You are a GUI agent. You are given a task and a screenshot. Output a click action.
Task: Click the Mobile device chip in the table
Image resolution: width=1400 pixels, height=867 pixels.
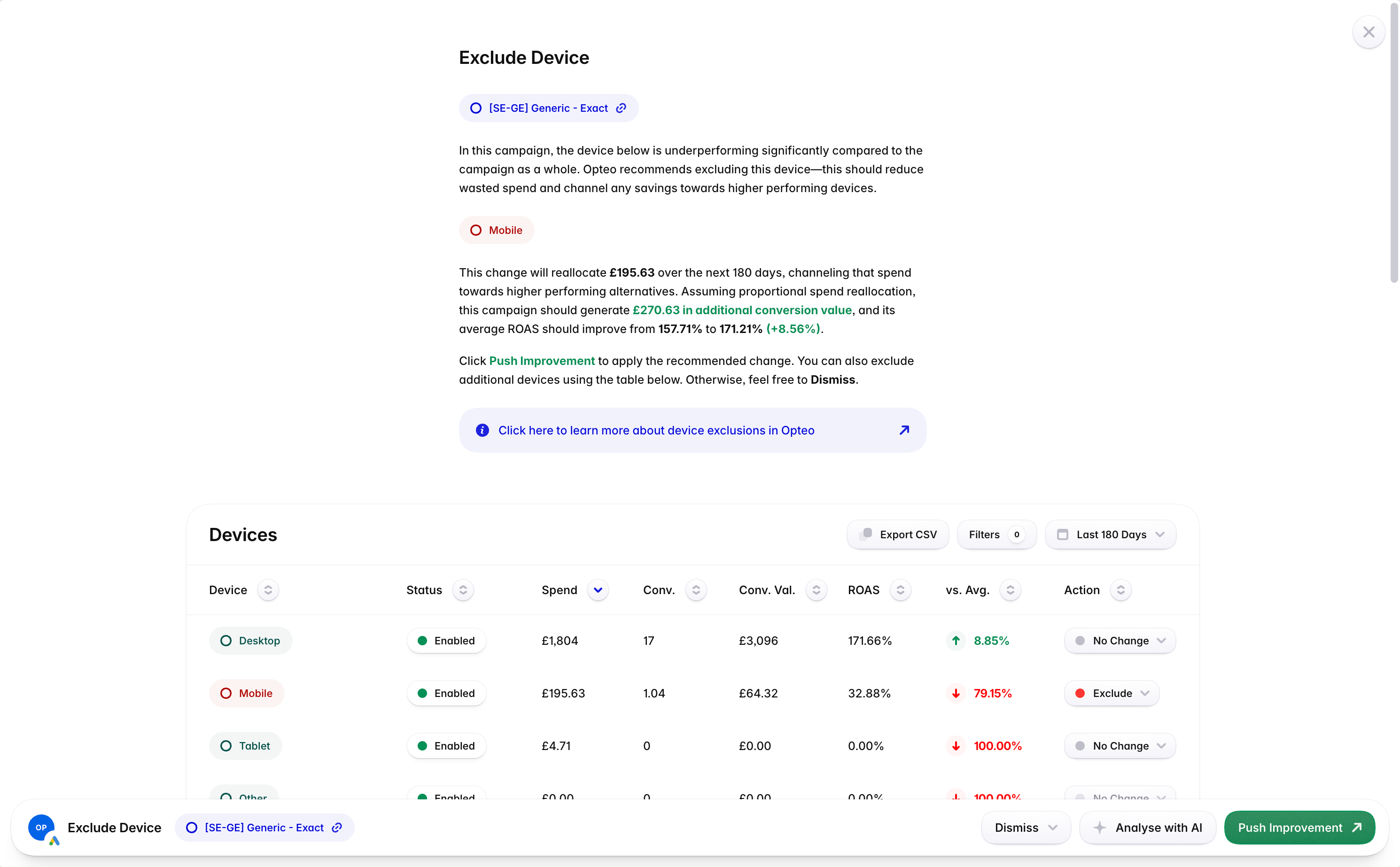coord(247,693)
